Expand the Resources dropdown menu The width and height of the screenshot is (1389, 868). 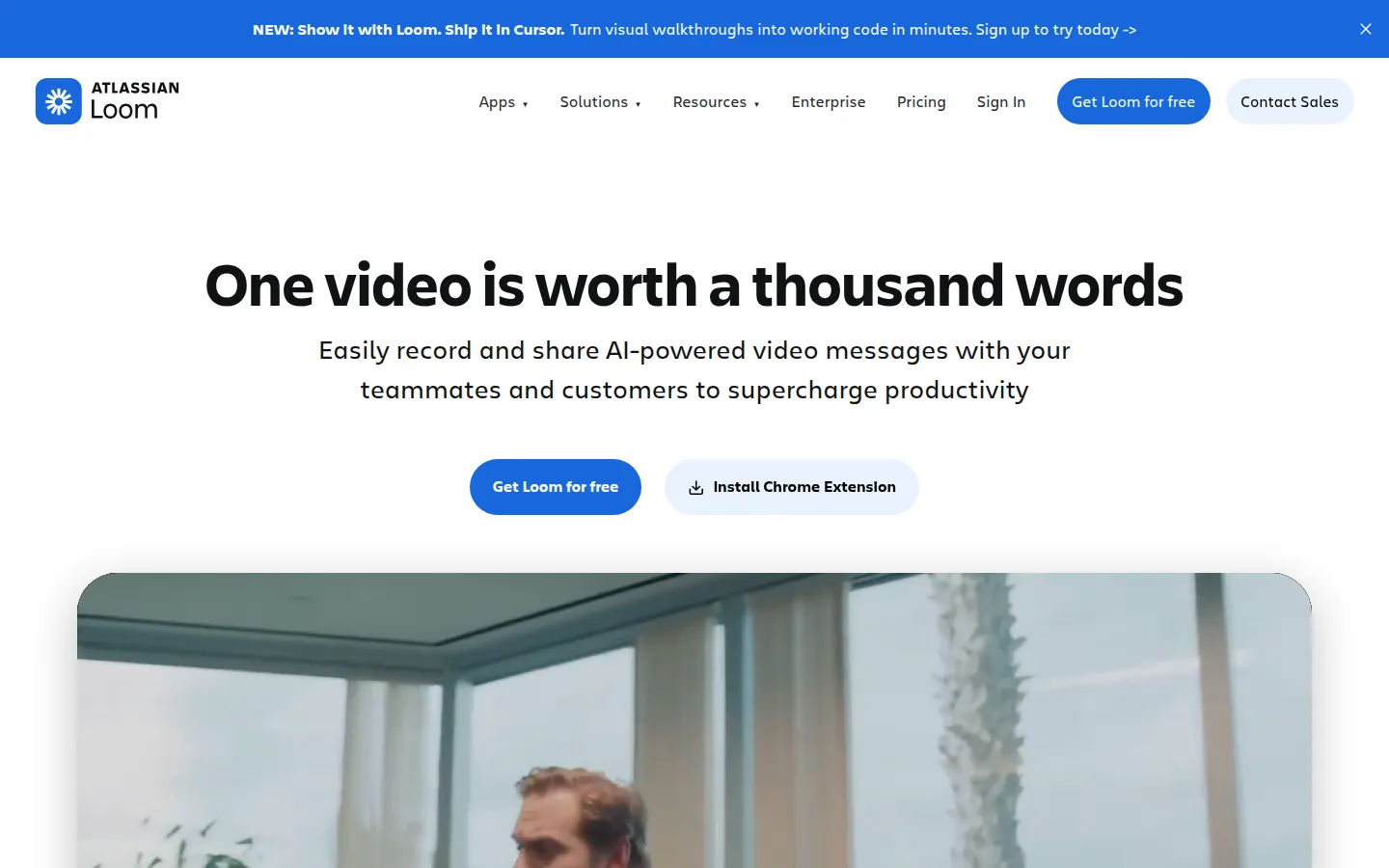pyautogui.click(x=716, y=102)
